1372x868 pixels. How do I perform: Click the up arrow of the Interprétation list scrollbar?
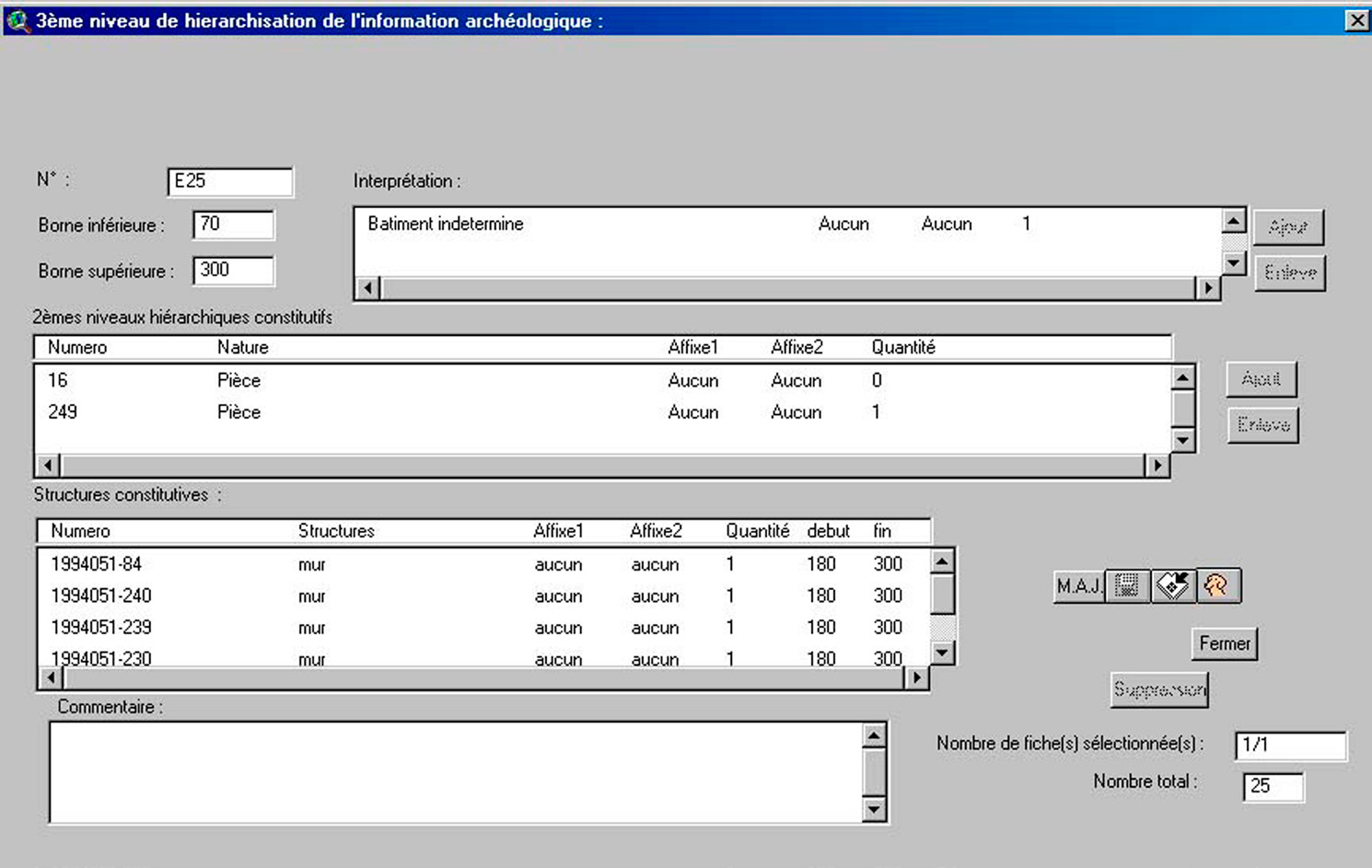1233,221
